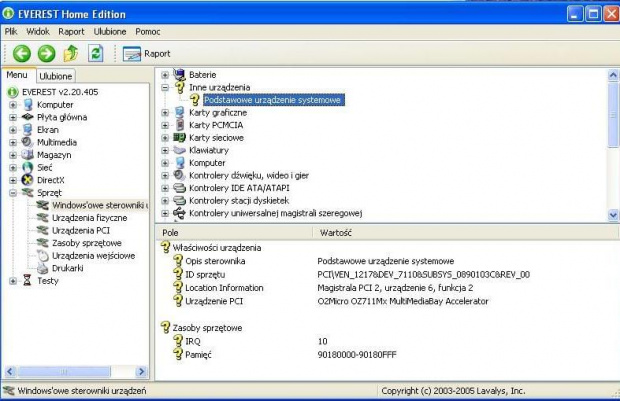This screenshot has width=620, height=401.
Task: Click the DirectX icon
Action: coord(27,180)
